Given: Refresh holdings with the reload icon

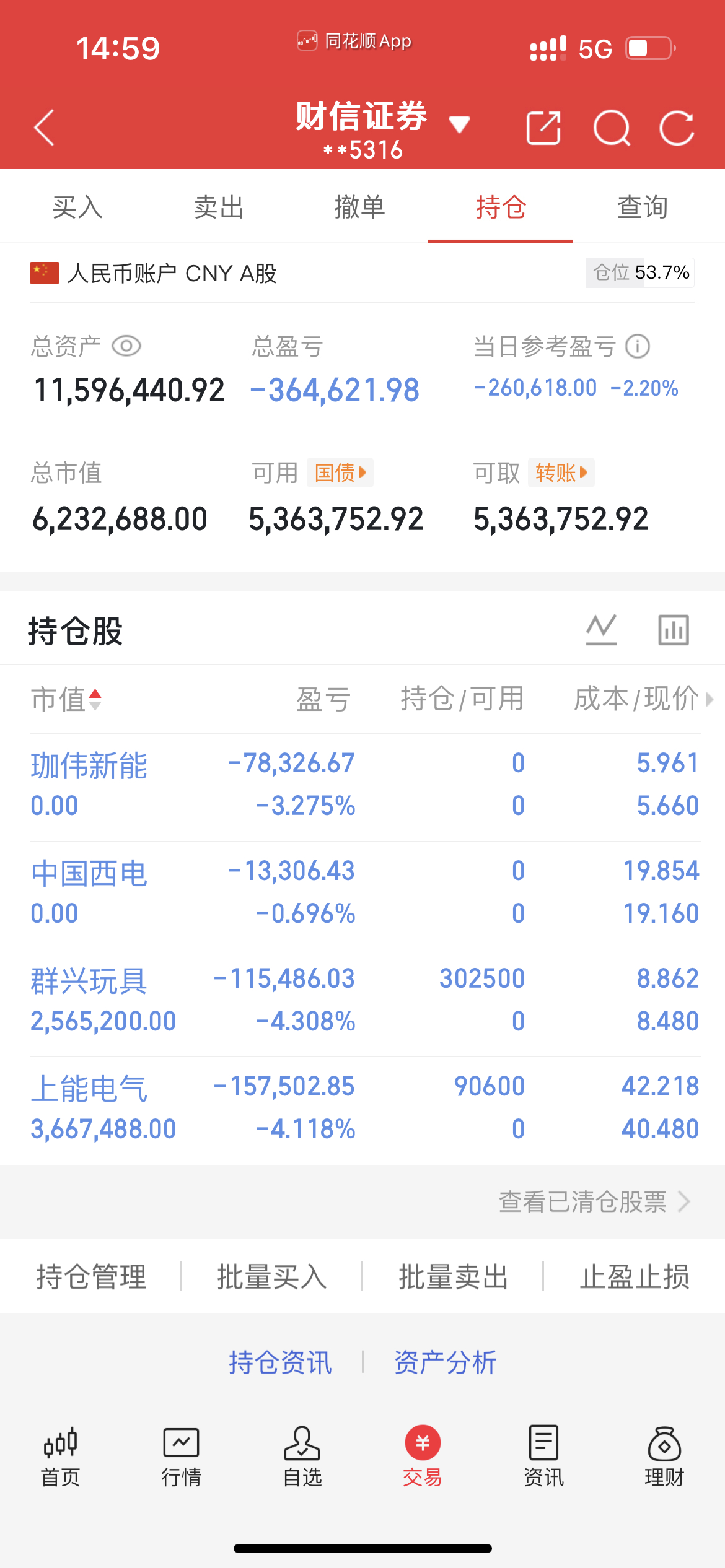Looking at the screenshot, I should [x=677, y=128].
